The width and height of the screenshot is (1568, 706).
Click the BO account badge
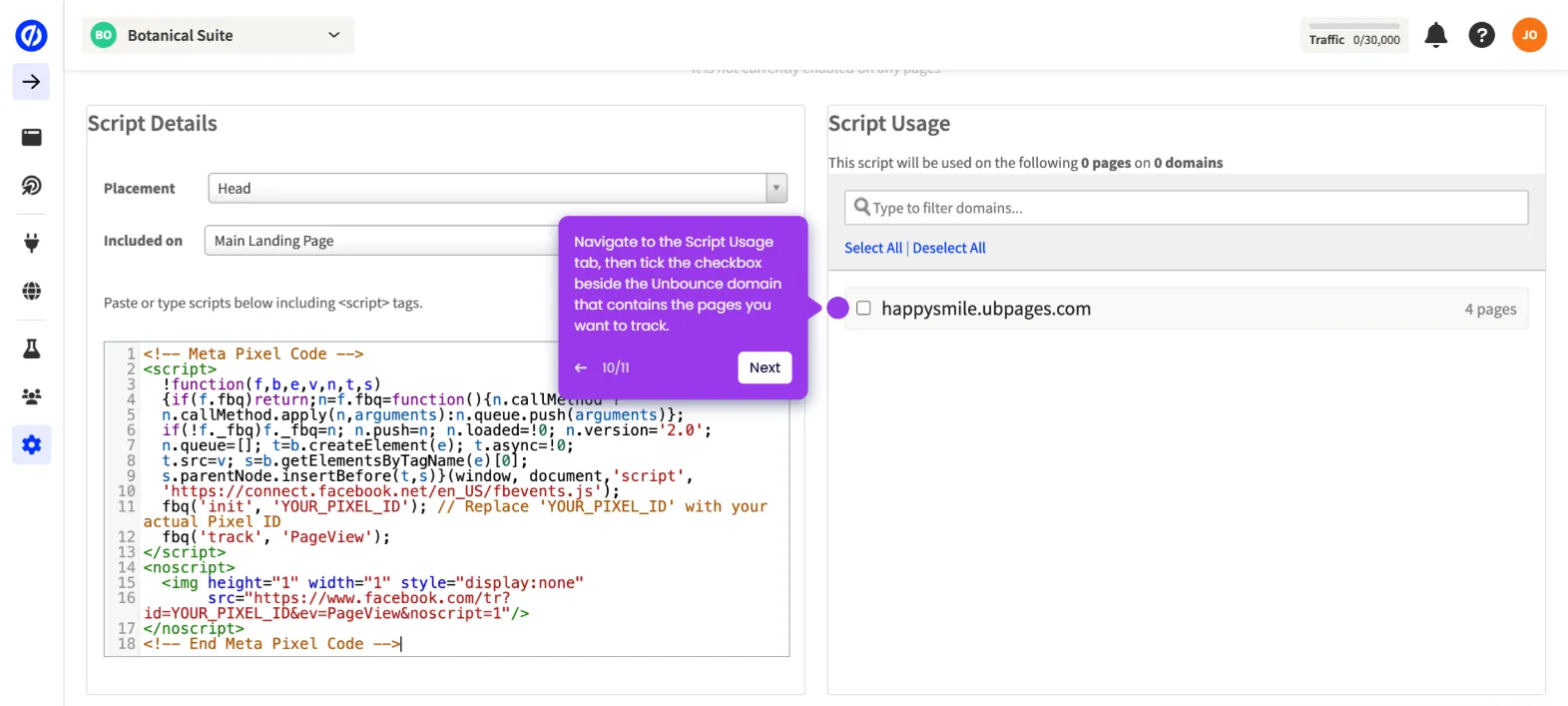click(x=104, y=35)
